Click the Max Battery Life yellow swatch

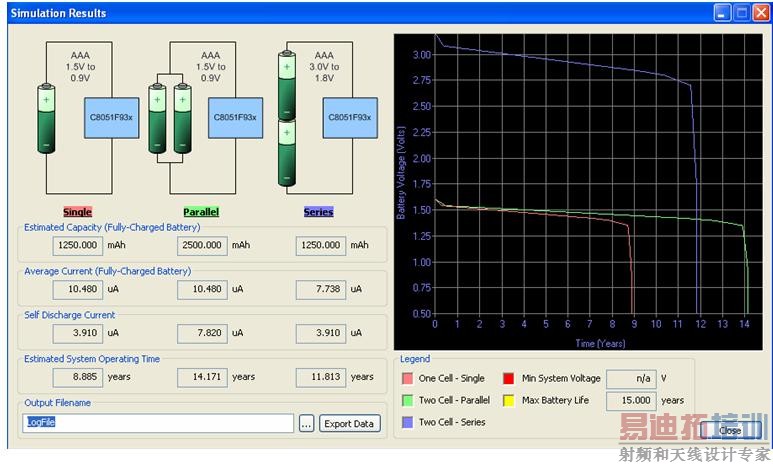[x=508, y=401]
